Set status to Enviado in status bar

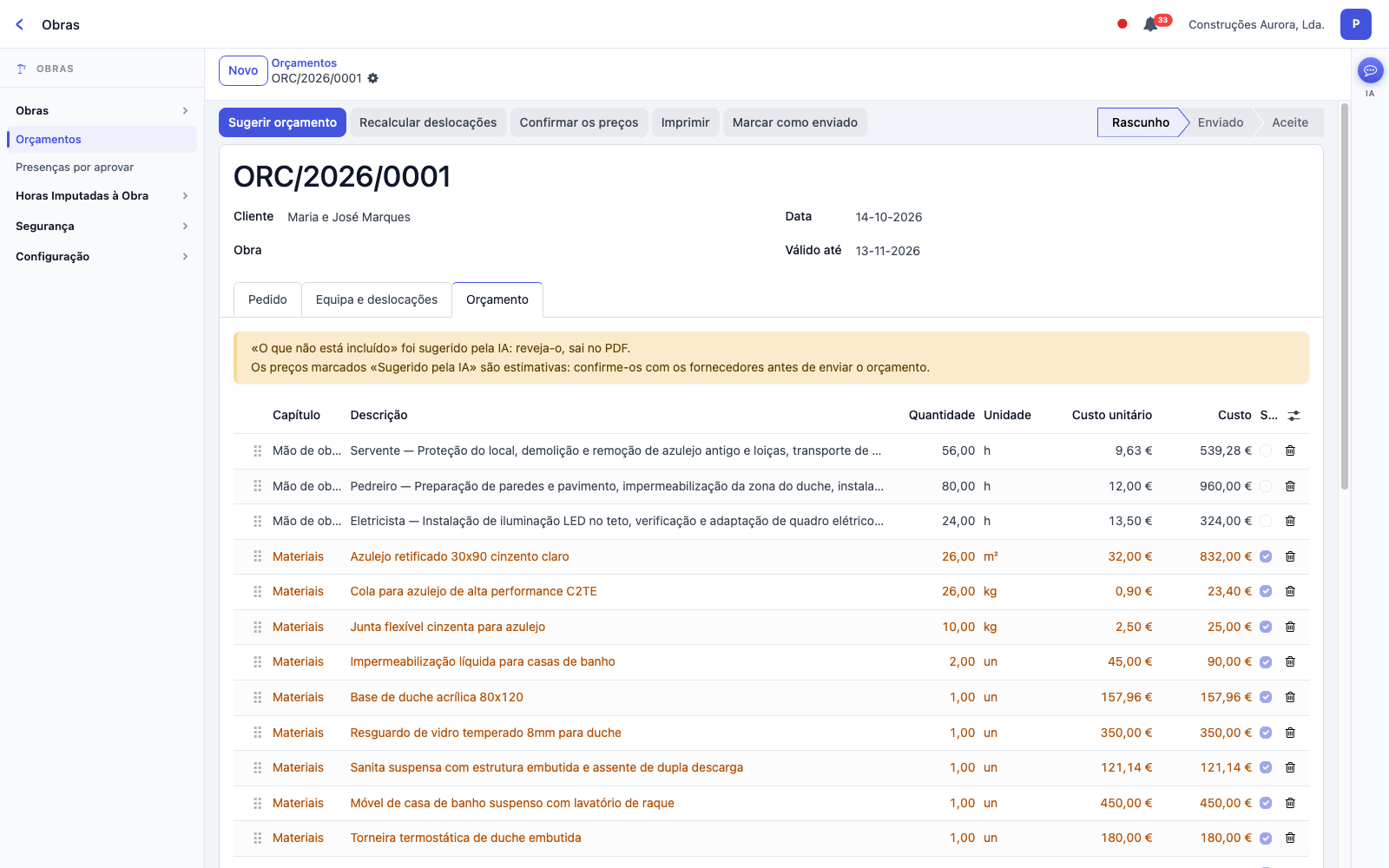[x=1221, y=122]
